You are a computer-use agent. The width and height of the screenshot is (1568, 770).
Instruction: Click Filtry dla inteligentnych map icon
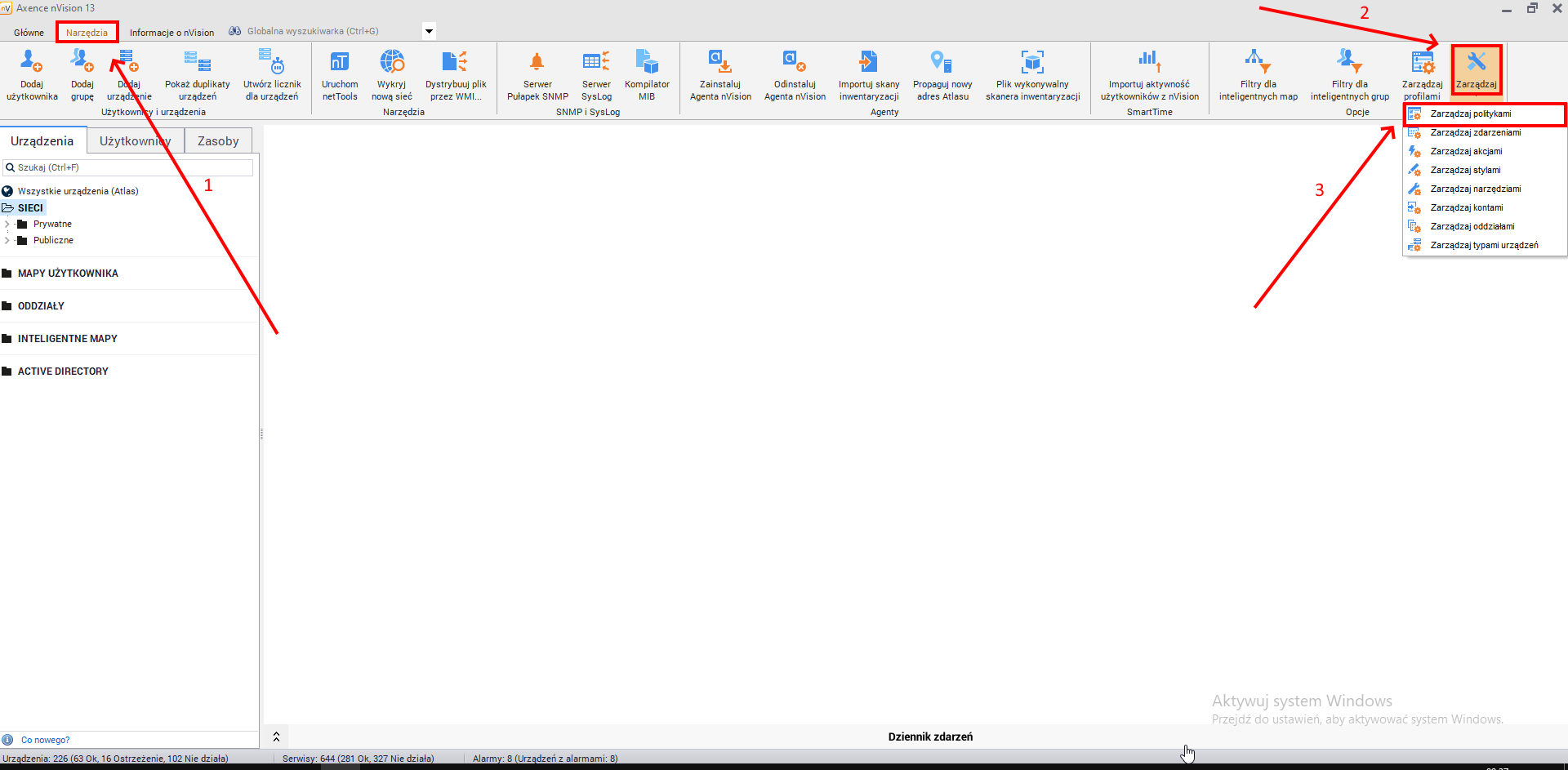pyautogui.click(x=1258, y=62)
